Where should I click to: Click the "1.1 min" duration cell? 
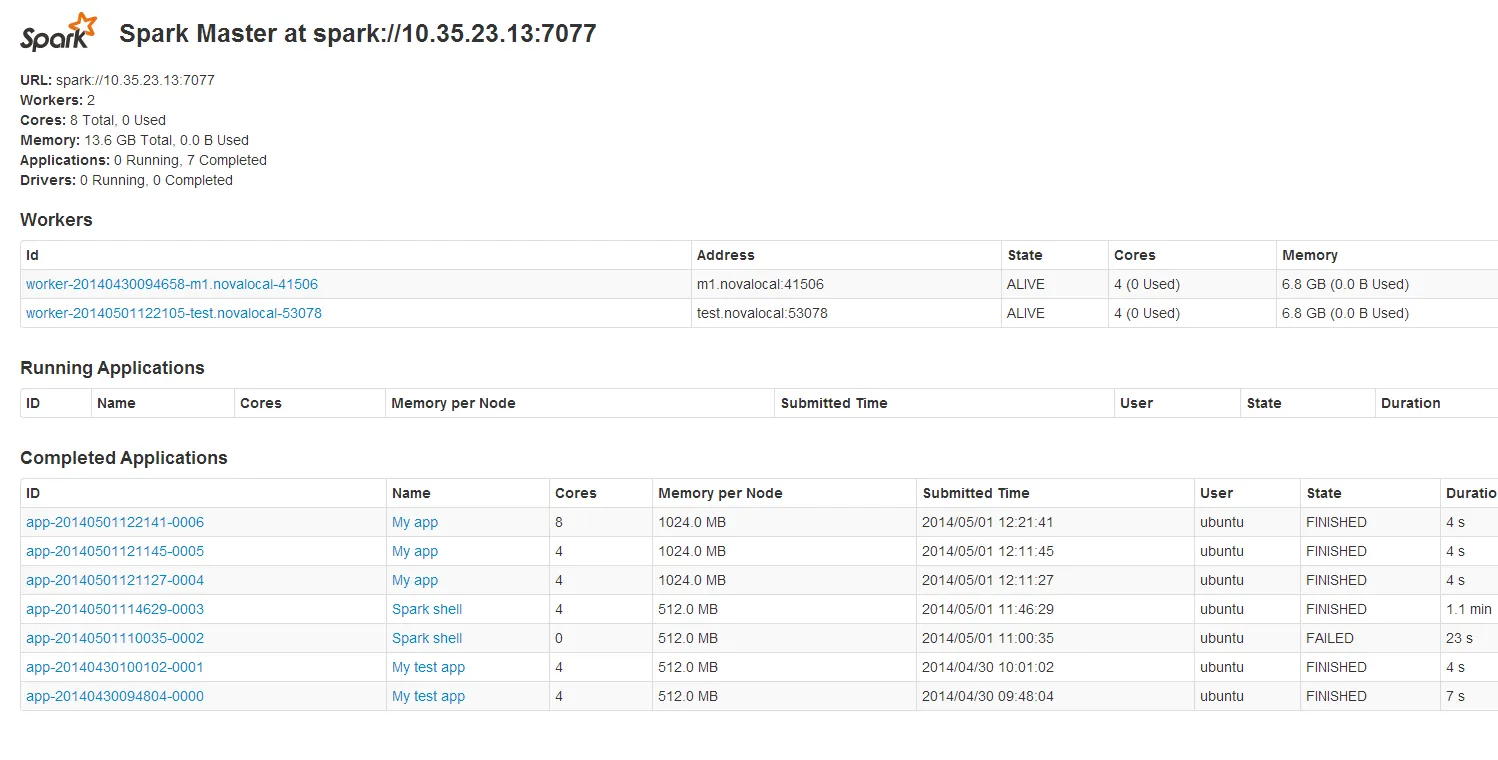point(1469,609)
